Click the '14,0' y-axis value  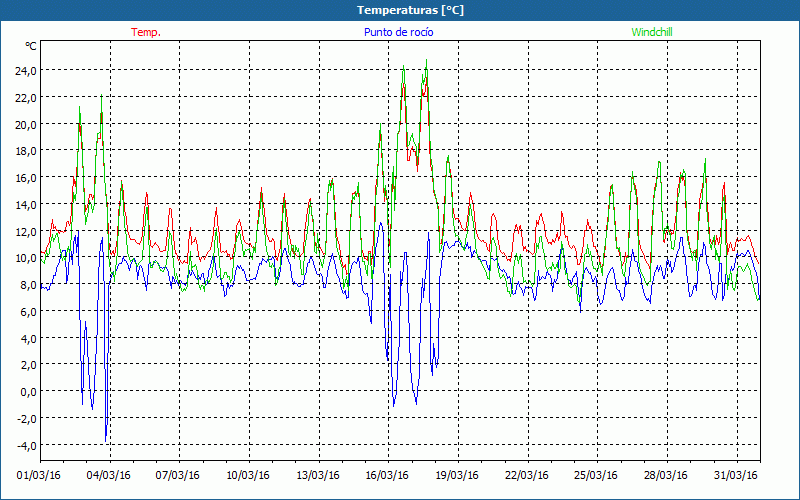tap(26, 205)
